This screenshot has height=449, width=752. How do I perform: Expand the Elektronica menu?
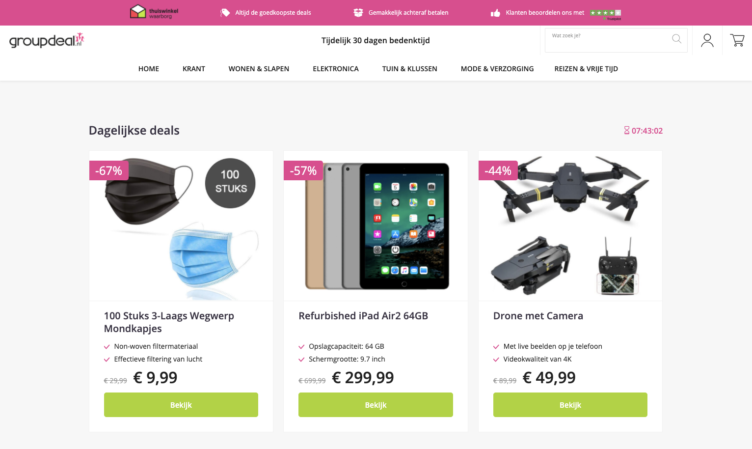[335, 69]
